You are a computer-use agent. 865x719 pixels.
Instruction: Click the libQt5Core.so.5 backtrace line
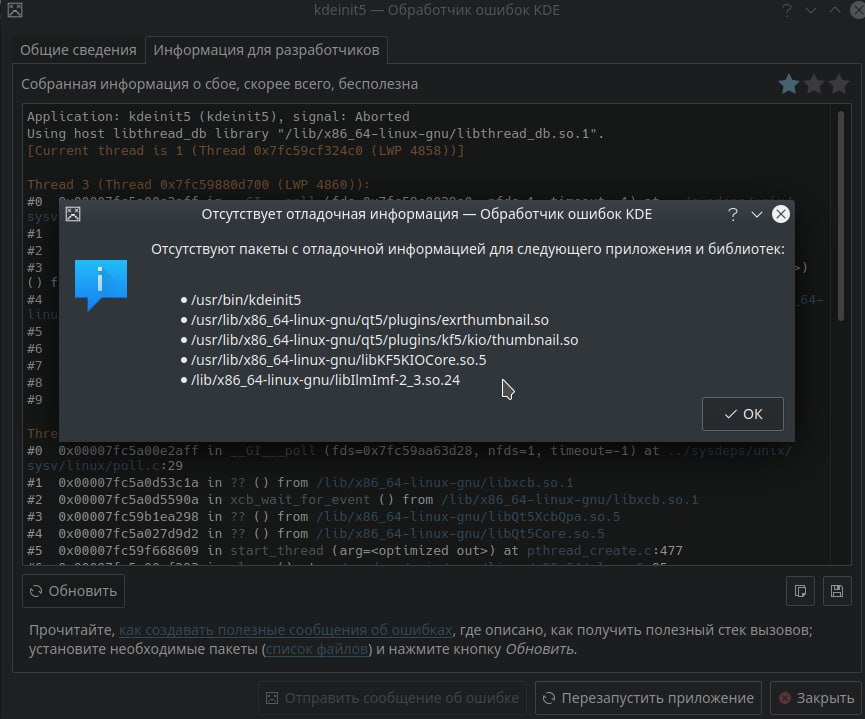point(316,534)
